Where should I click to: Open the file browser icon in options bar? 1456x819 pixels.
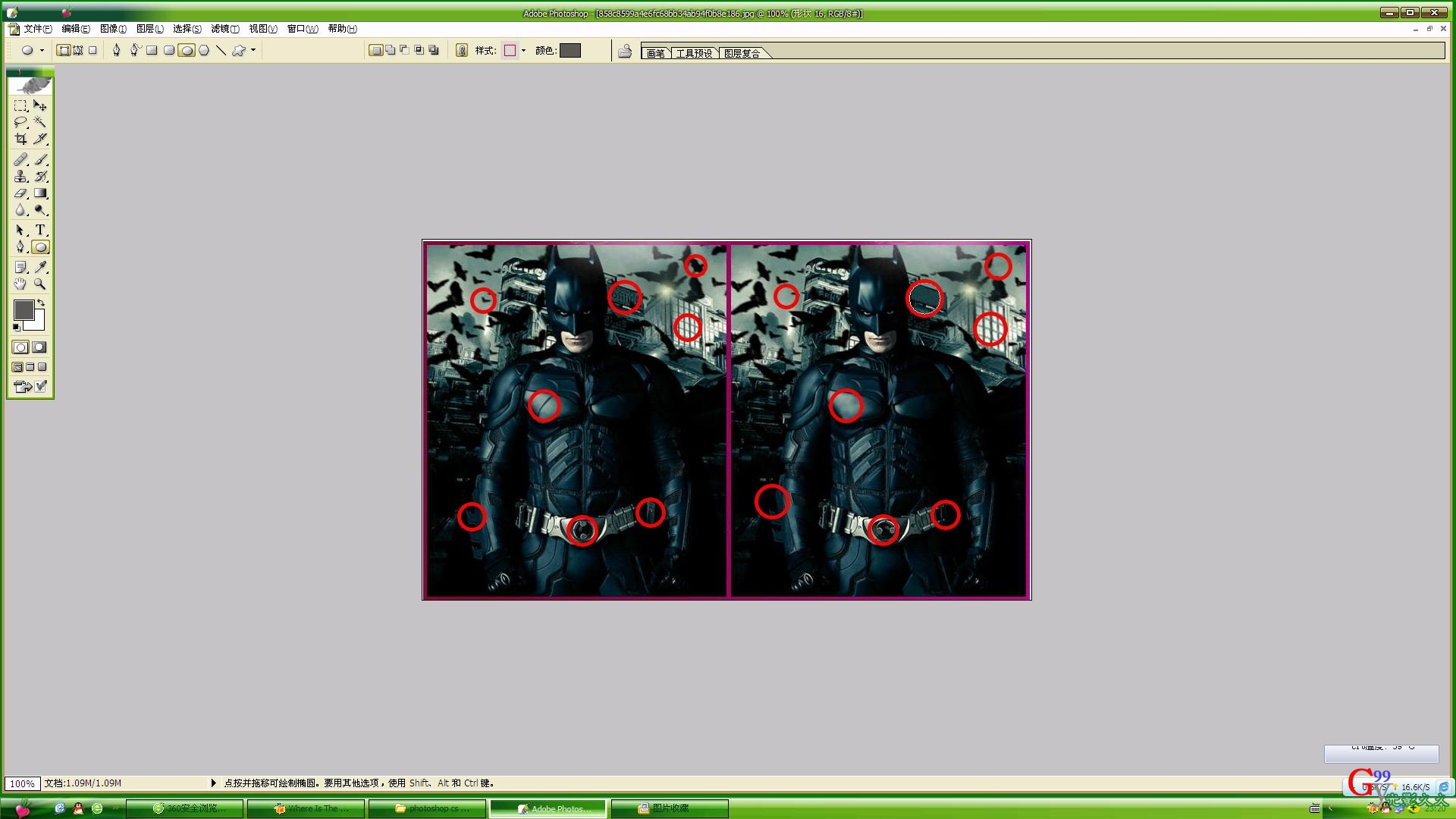pyautogui.click(x=625, y=51)
